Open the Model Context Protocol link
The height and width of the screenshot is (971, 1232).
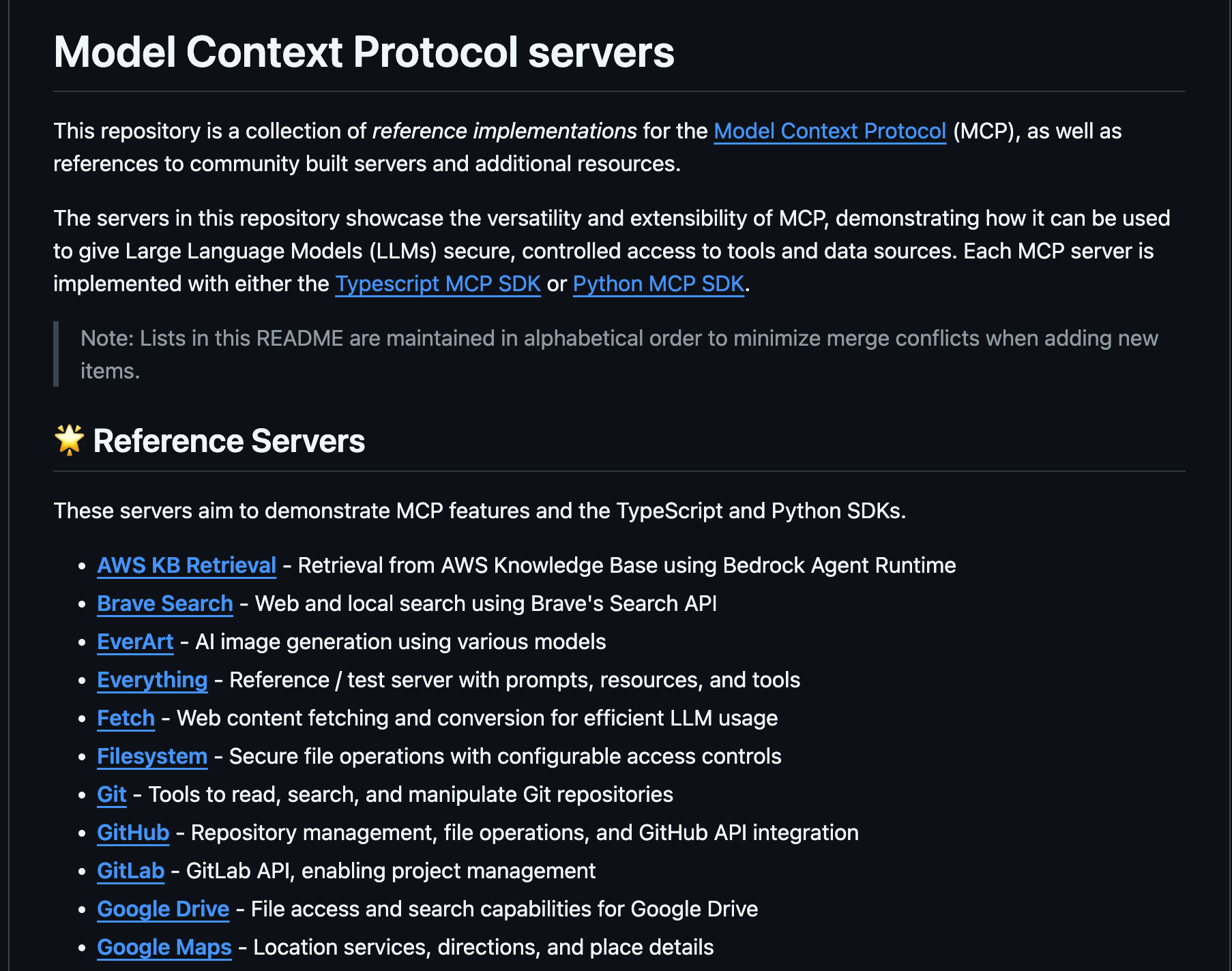click(x=830, y=131)
